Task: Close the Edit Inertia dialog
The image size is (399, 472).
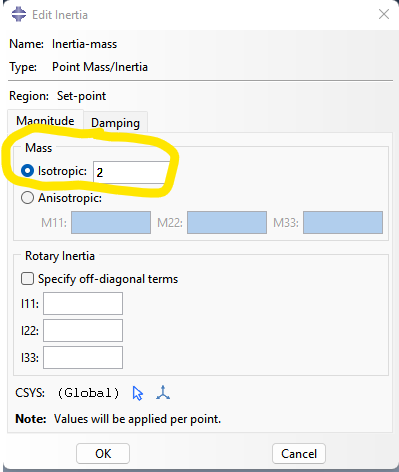Action: 384,14
